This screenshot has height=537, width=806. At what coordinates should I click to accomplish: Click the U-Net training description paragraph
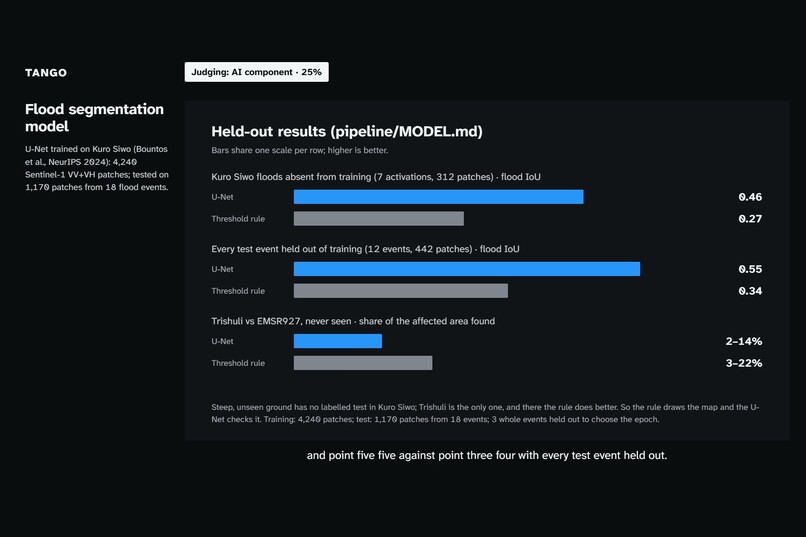click(97, 168)
